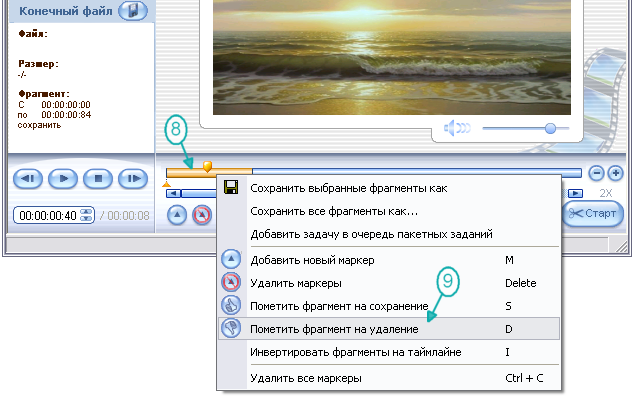Click the total duration 00:00:08 text

pyautogui.click(x=128, y=215)
